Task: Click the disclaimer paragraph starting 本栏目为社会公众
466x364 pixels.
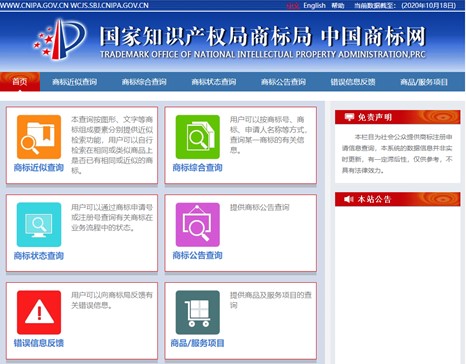Action: point(397,154)
